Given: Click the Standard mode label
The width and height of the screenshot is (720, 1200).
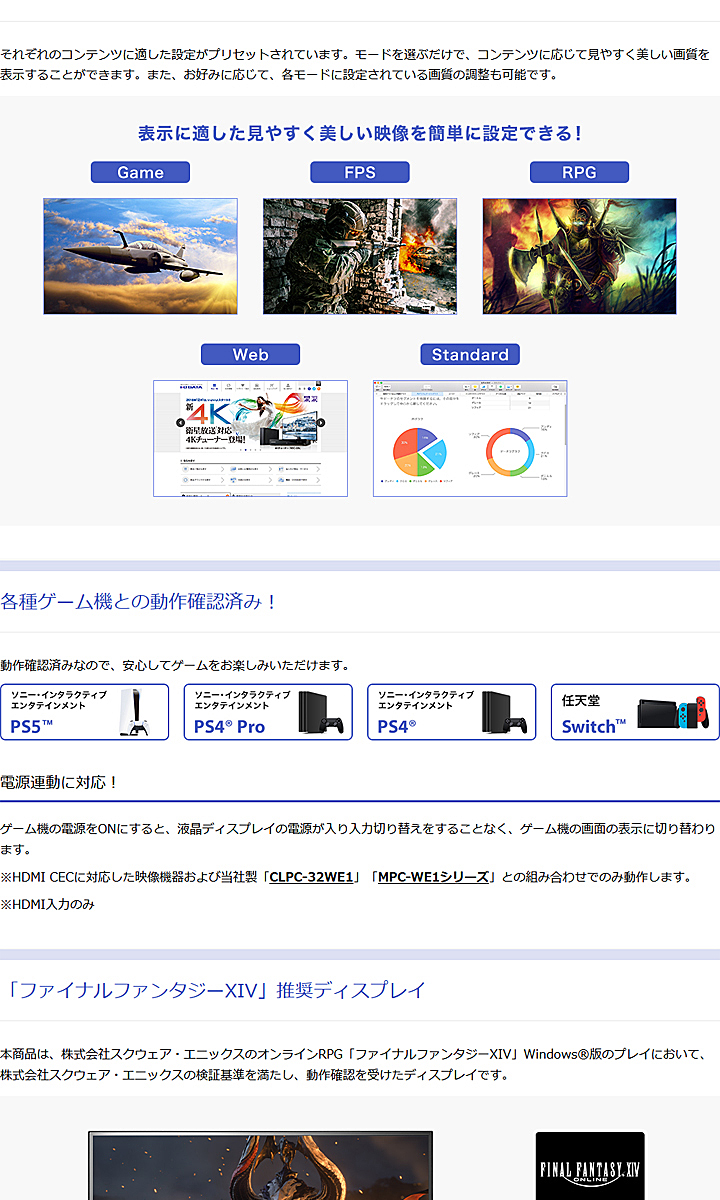Looking at the screenshot, I should (470, 354).
